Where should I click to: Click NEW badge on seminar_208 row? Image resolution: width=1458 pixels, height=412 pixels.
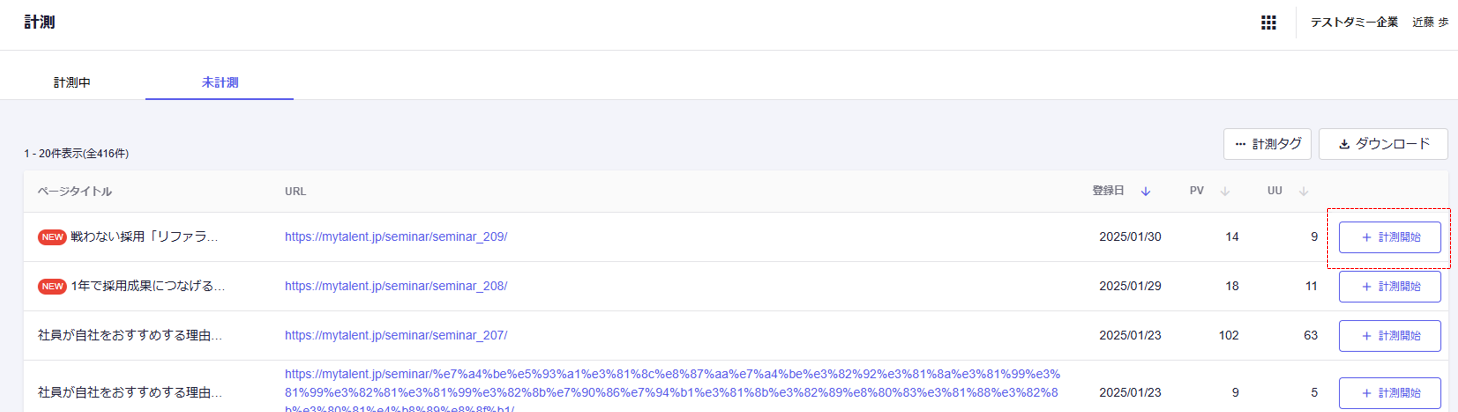[52, 286]
